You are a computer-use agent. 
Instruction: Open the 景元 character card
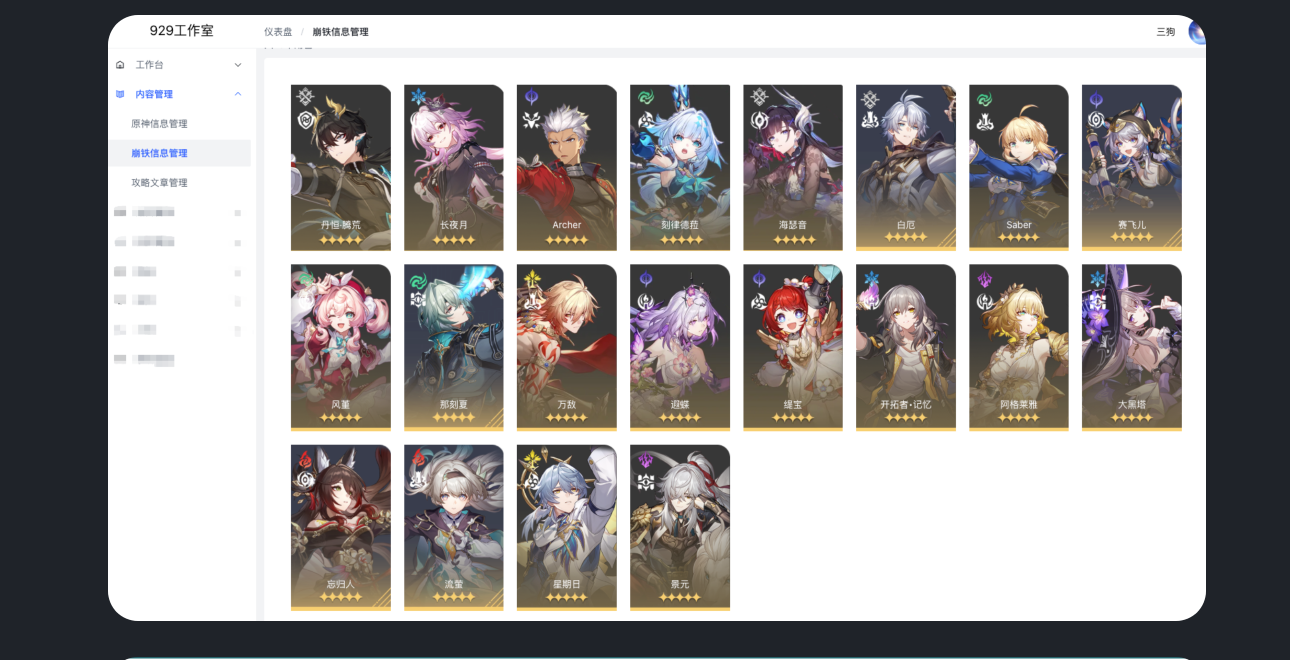click(x=680, y=527)
